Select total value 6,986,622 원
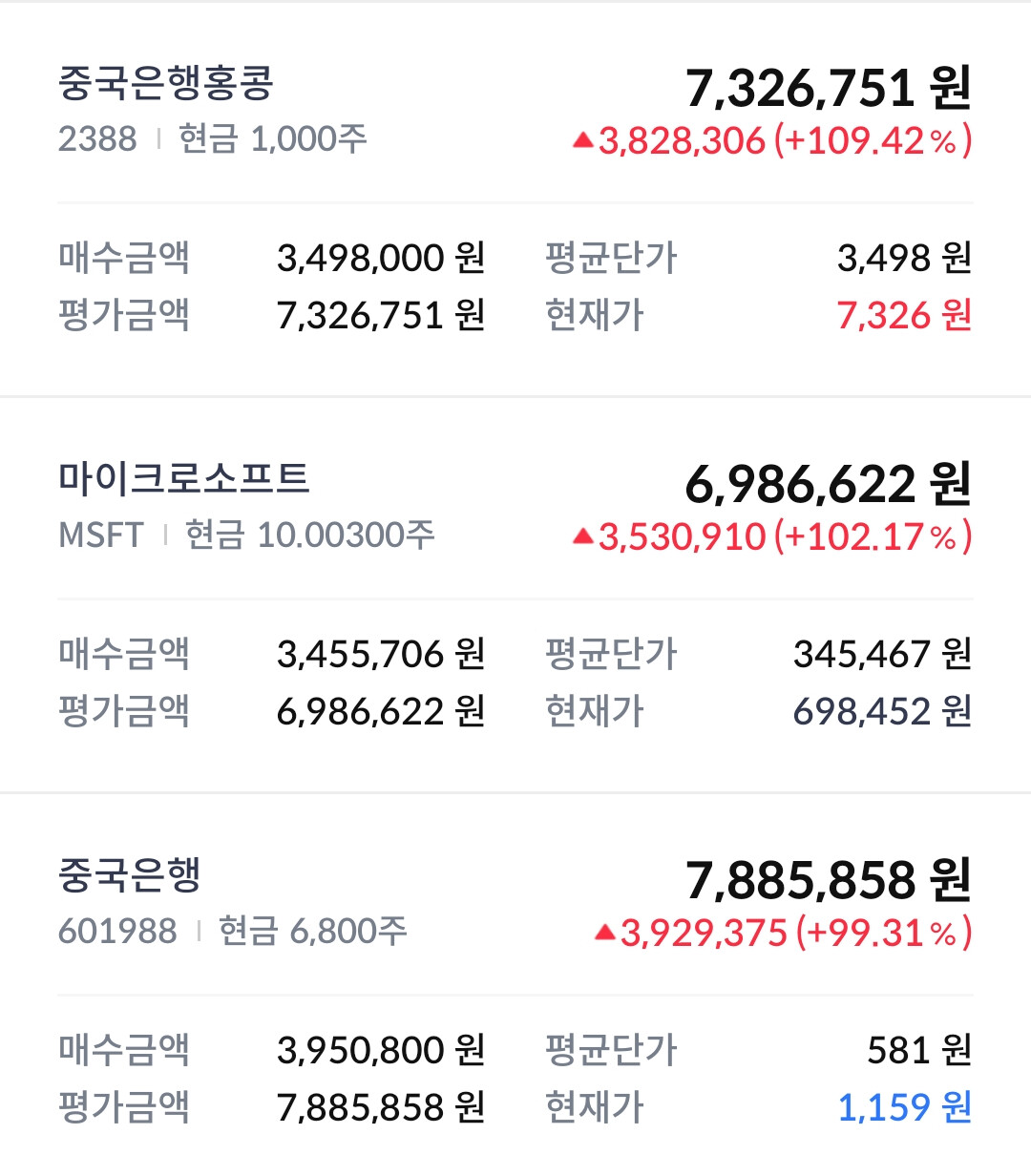Image resolution: width=1031 pixels, height=1176 pixels. 828,484
